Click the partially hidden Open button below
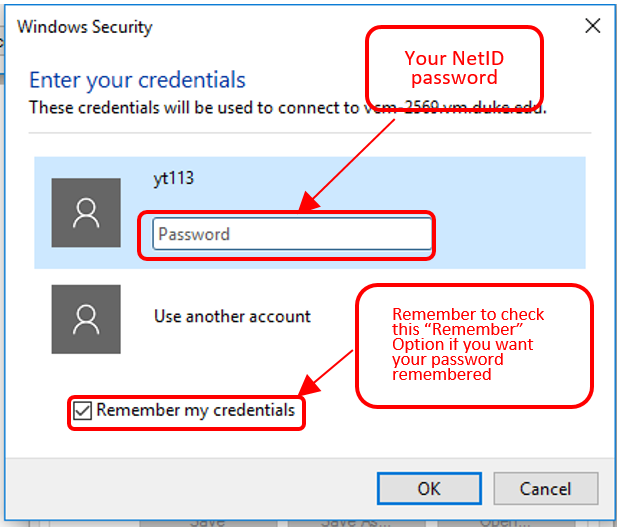Screen dimensions: 617x527 click(506, 523)
